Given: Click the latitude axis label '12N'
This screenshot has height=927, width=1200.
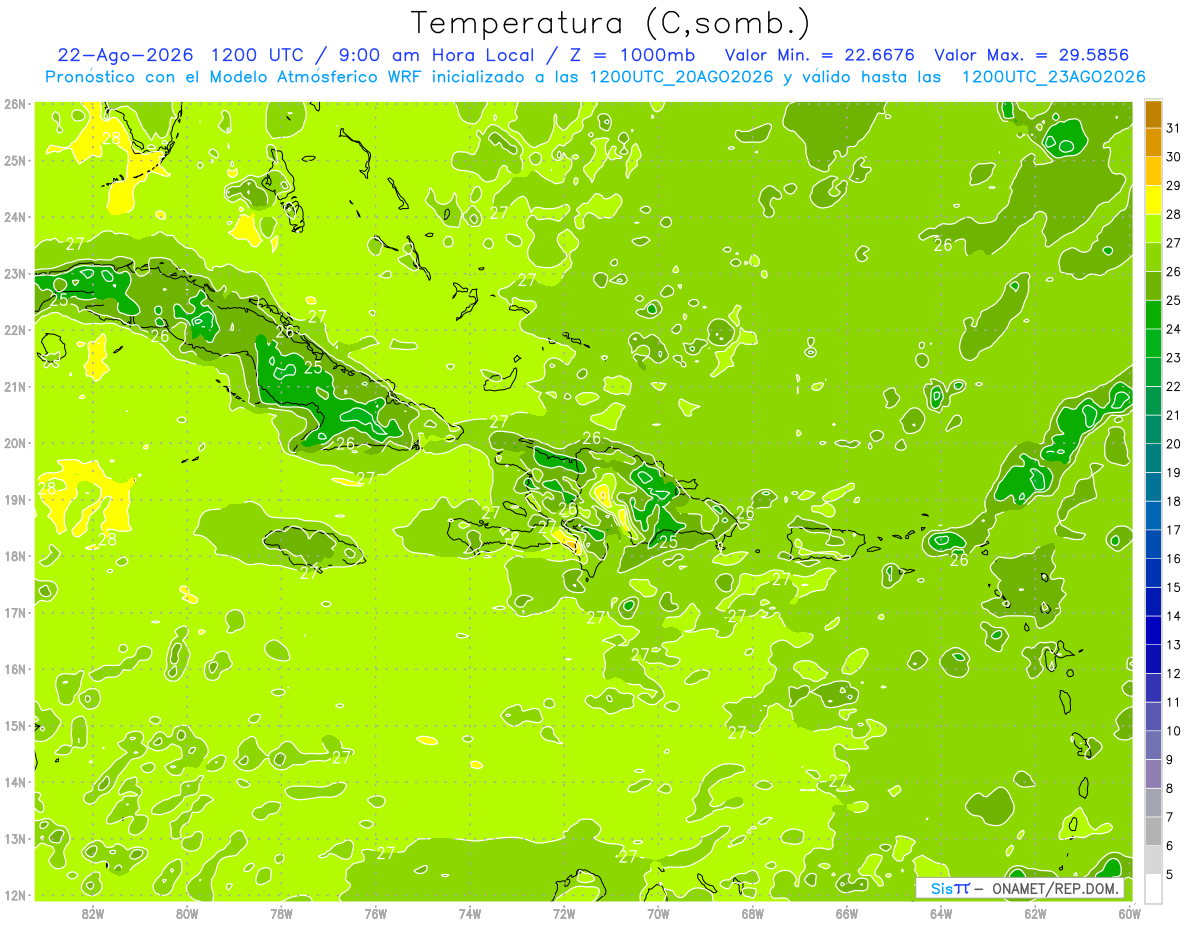Looking at the screenshot, I should pos(15,895).
